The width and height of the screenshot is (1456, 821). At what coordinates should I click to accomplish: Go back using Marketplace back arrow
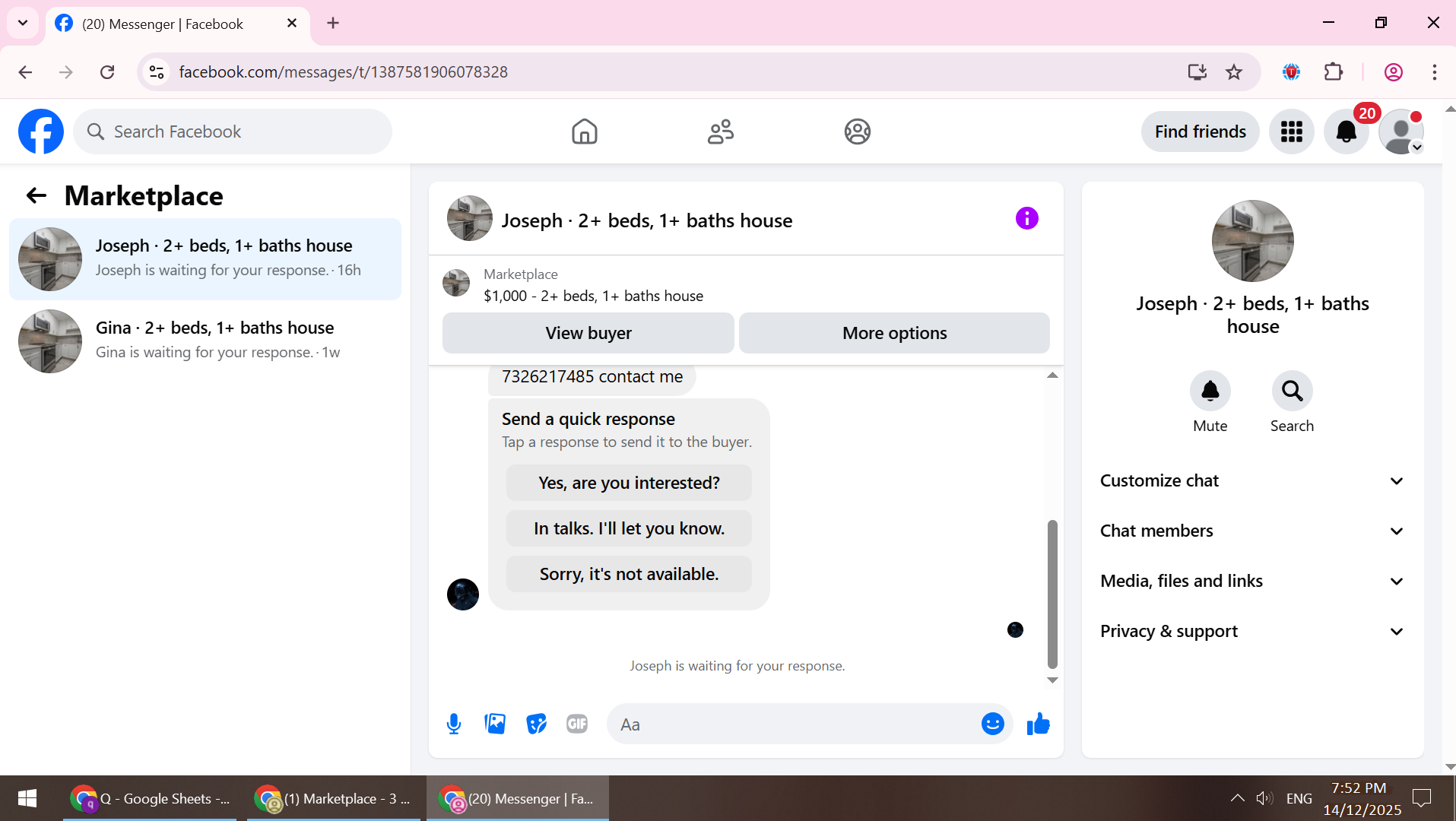(36, 196)
